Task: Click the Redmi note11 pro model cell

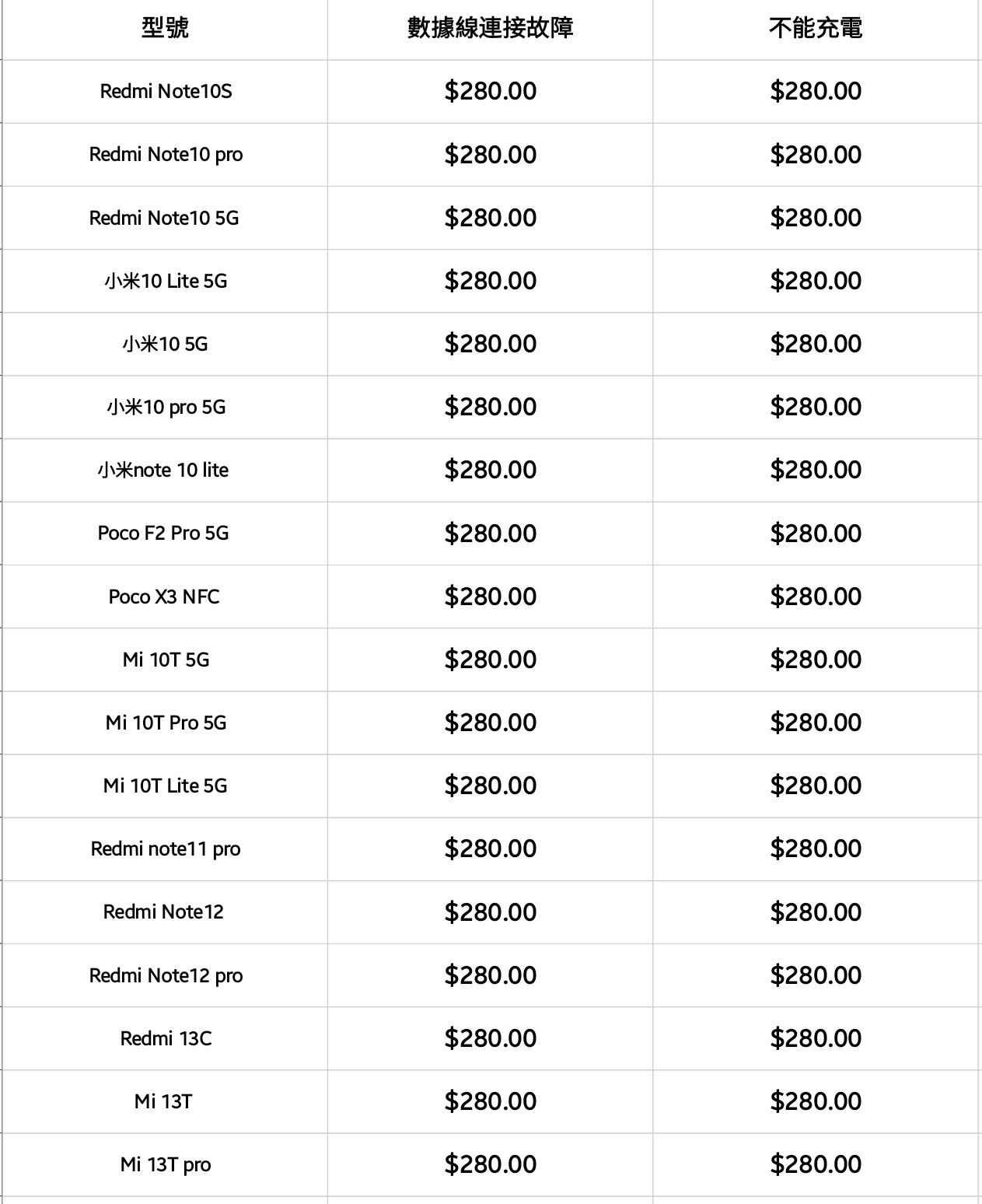Action: 166,849
